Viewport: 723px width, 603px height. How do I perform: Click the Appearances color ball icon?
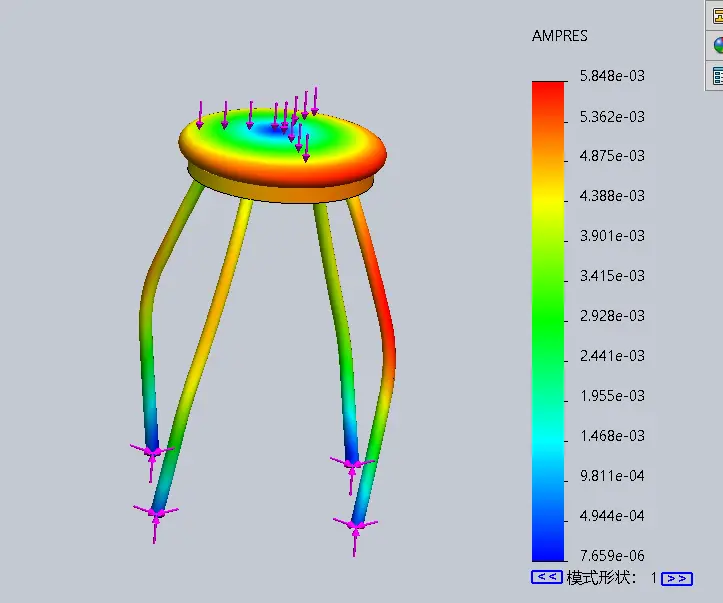tap(716, 46)
